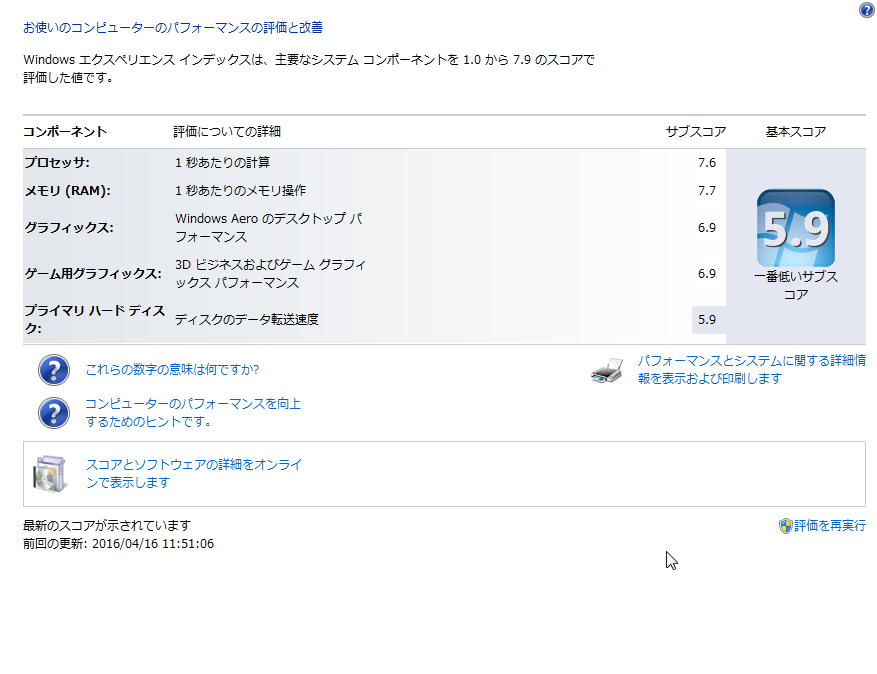
Task: Click the hard disk subscore 5.9
Action: (x=707, y=319)
